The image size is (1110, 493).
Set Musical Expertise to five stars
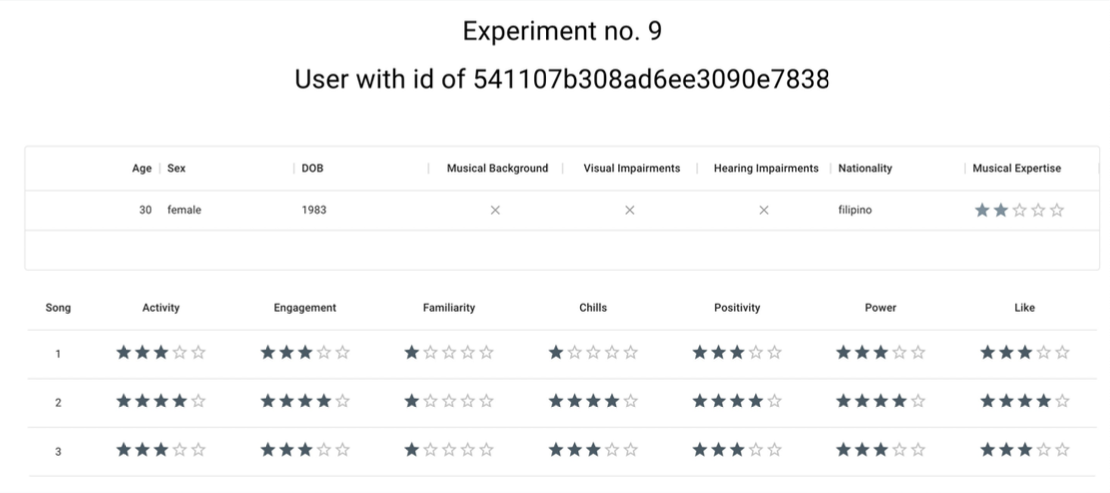[1057, 210]
